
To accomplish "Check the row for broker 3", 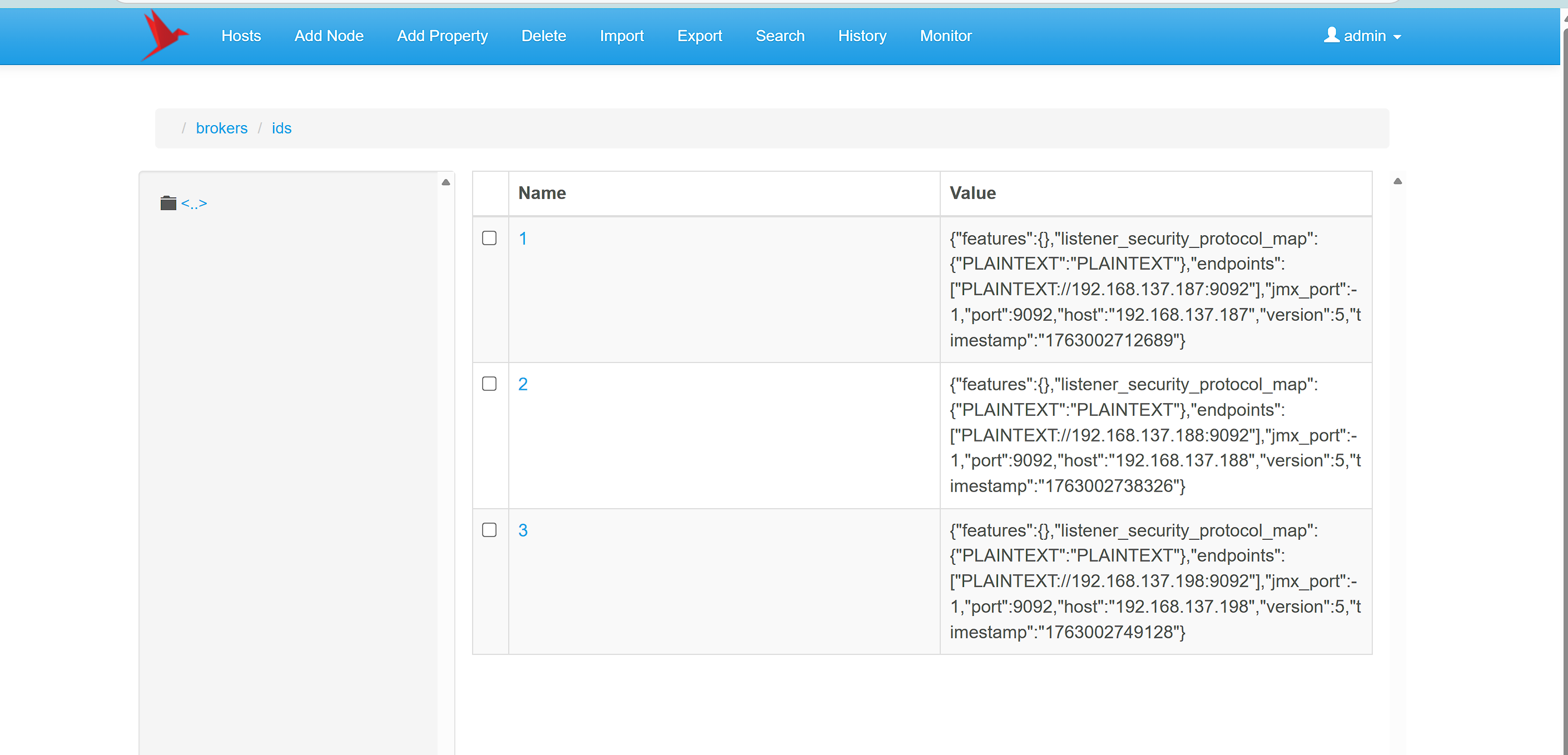I will point(489,530).
